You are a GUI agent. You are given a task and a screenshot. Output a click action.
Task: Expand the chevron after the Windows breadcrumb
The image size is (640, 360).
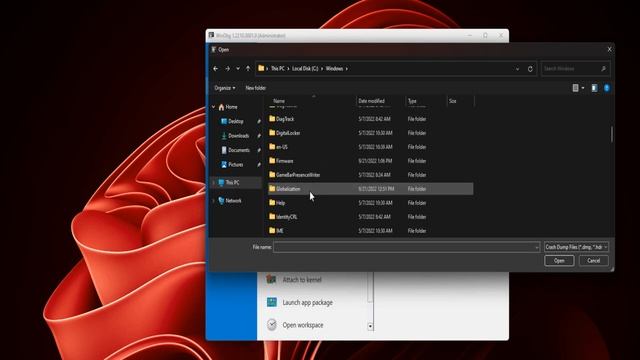point(347,69)
